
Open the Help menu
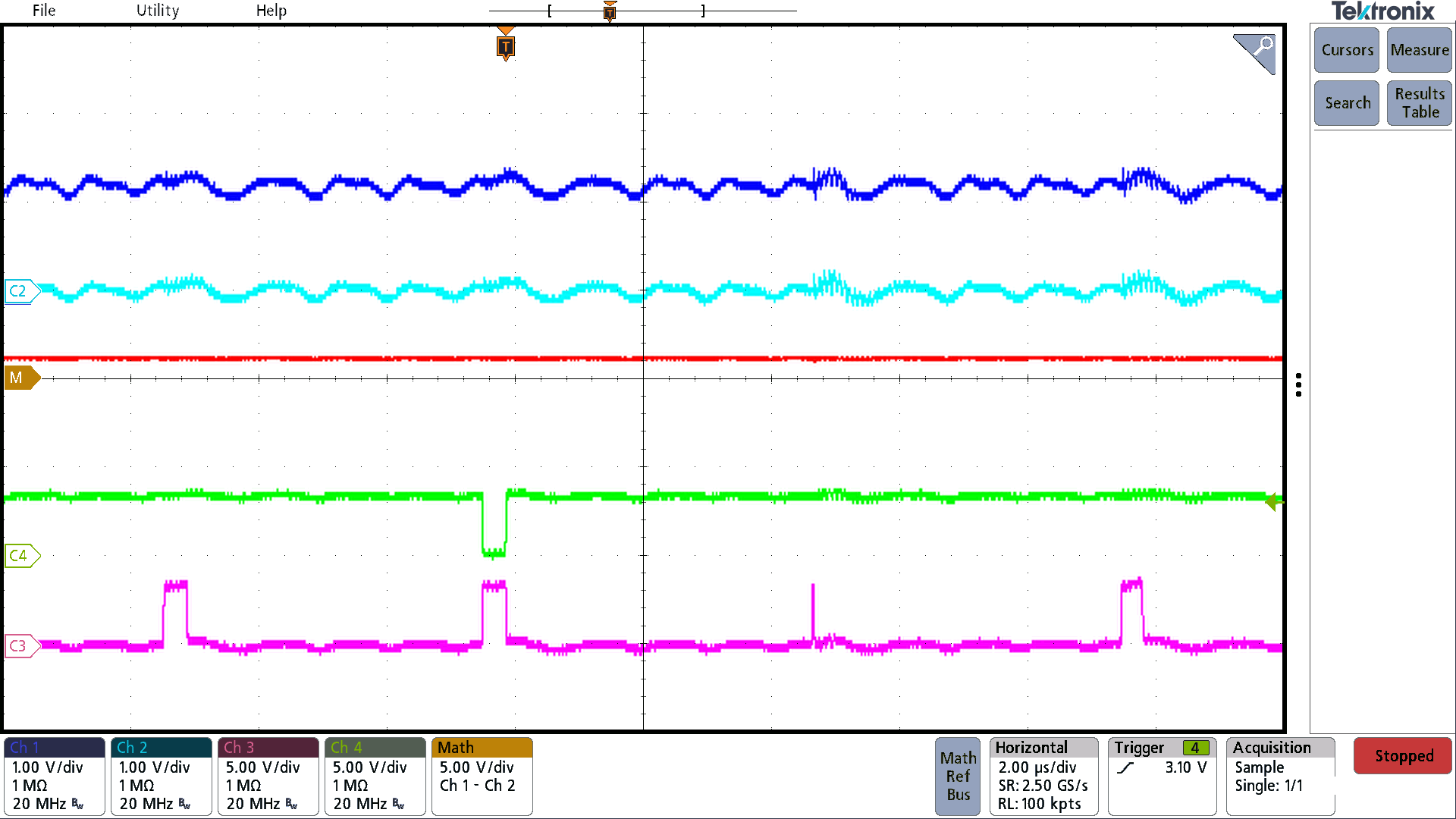271,11
